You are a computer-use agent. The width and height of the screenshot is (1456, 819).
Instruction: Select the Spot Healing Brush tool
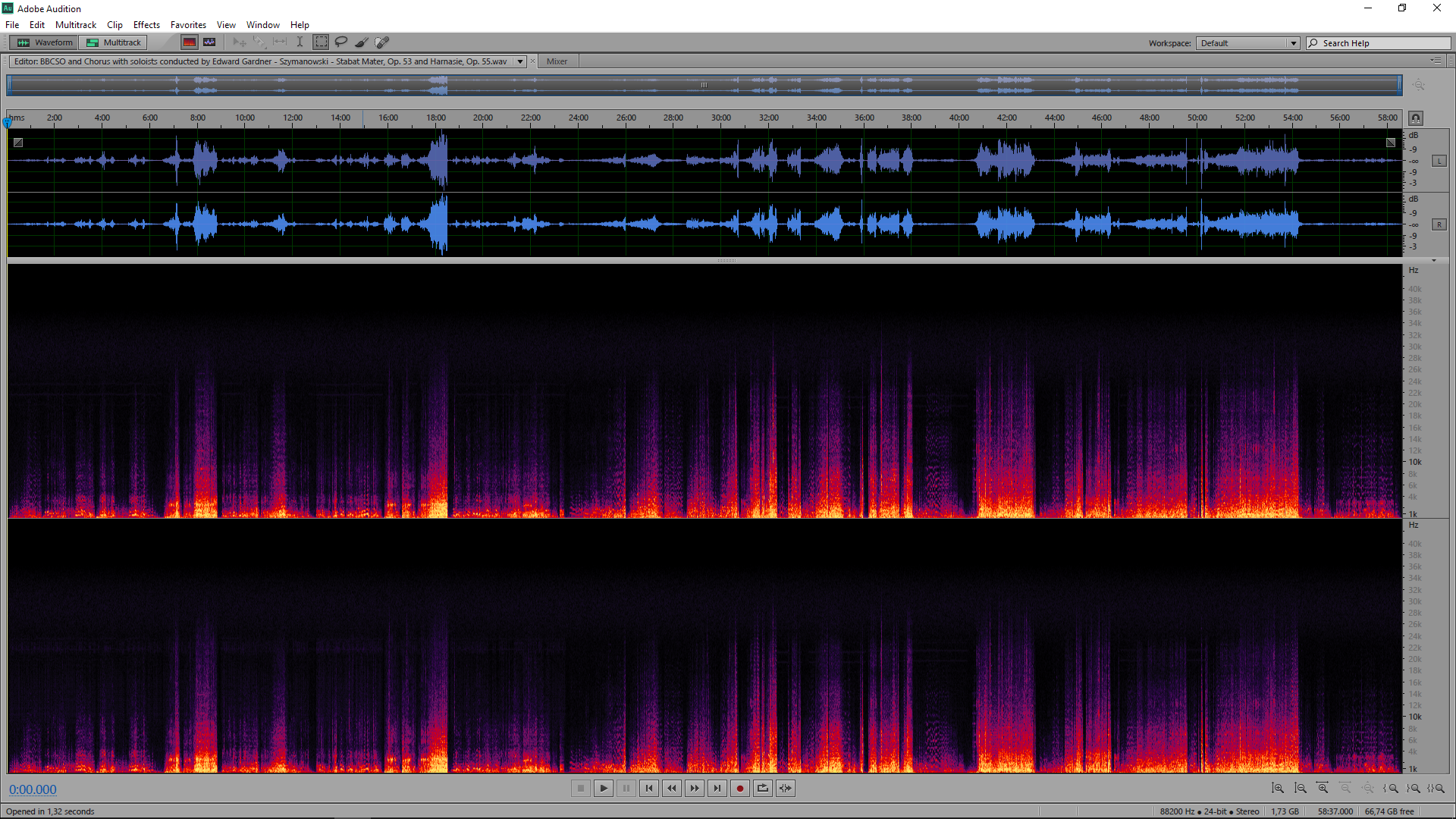click(382, 42)
